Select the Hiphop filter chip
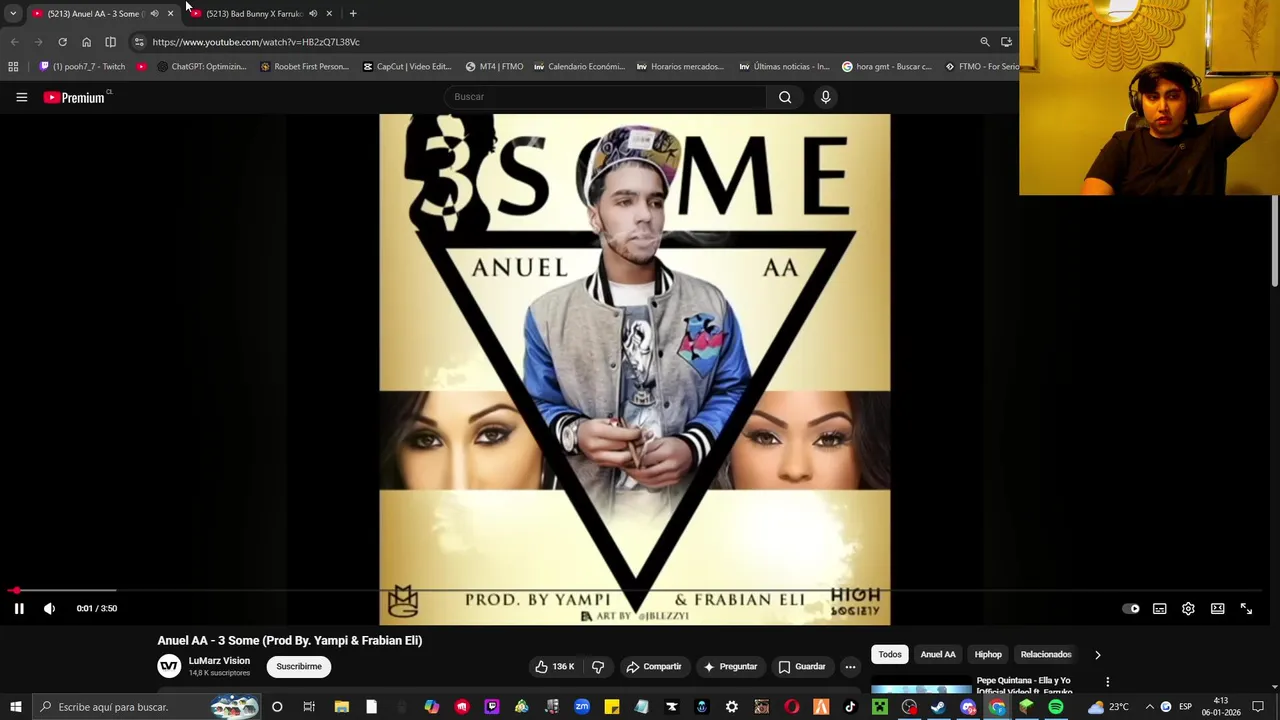This screenshot has height=720, width=1280. (x=988, y=655)
